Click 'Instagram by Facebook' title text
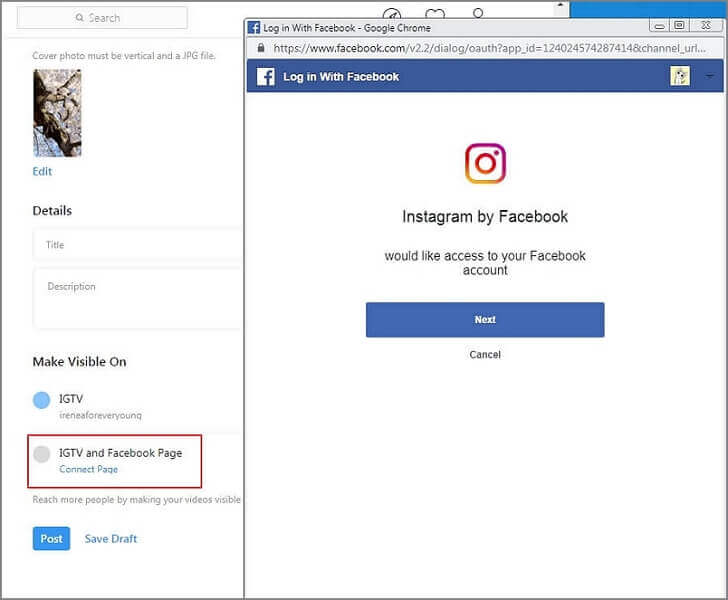The height and width of the screenshot is (600, 728). [x=485, y=217]
